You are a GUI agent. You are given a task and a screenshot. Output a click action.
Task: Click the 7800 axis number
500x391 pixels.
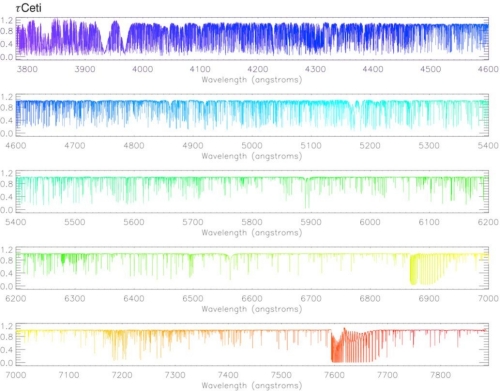(x=441, y=375)
